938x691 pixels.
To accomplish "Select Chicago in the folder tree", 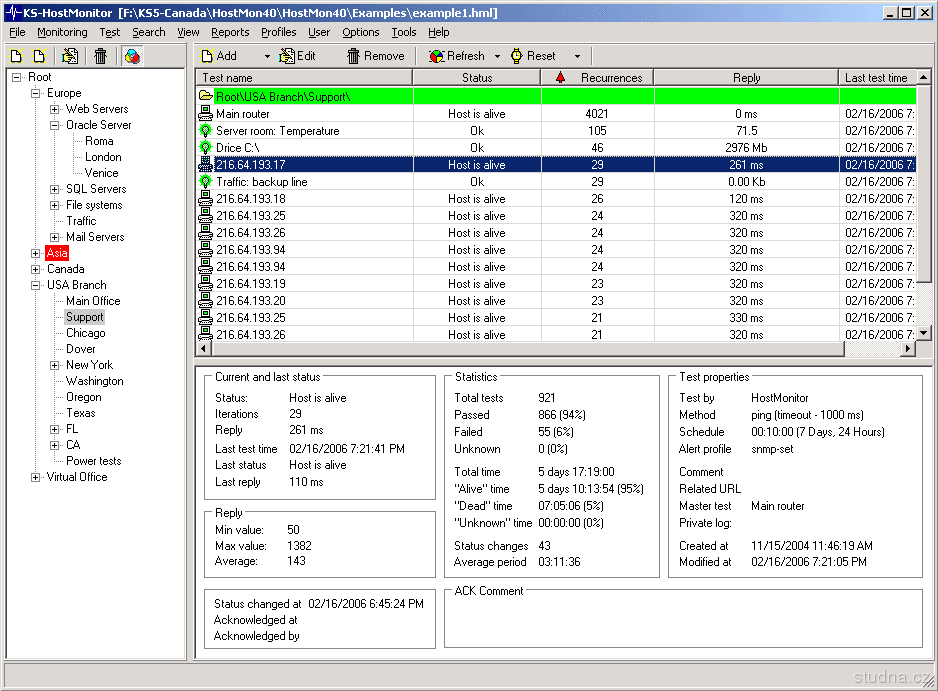I will (85, 333).
